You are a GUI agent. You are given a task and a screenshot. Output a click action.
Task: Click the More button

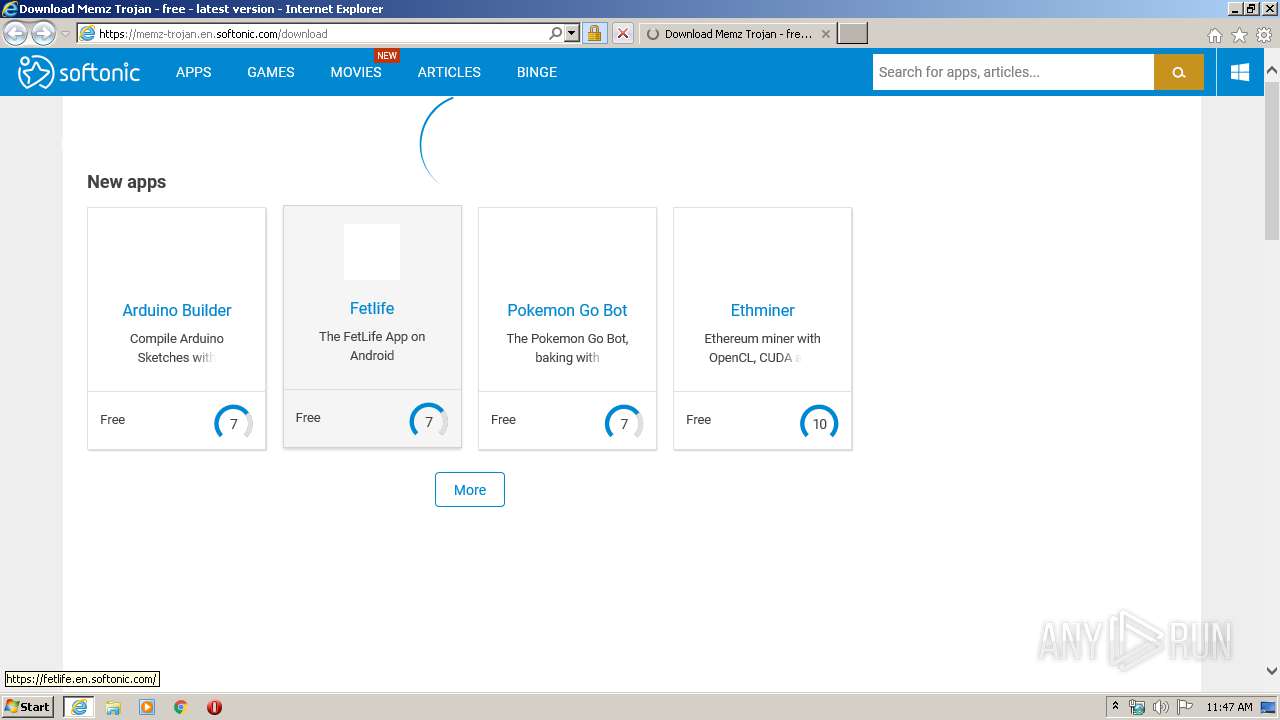pyautogui.click(x=470, y=490)
